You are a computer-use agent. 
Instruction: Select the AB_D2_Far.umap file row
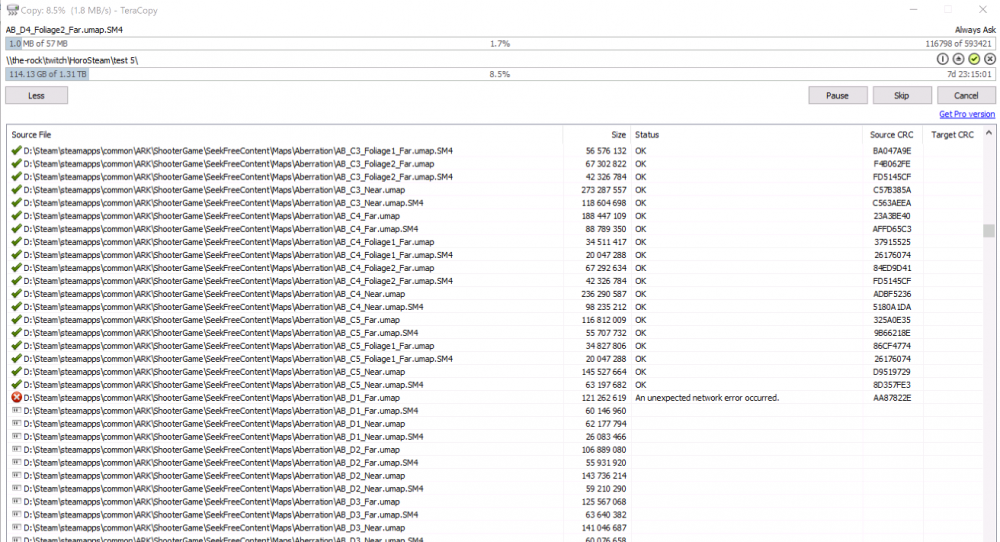(495, 450)
